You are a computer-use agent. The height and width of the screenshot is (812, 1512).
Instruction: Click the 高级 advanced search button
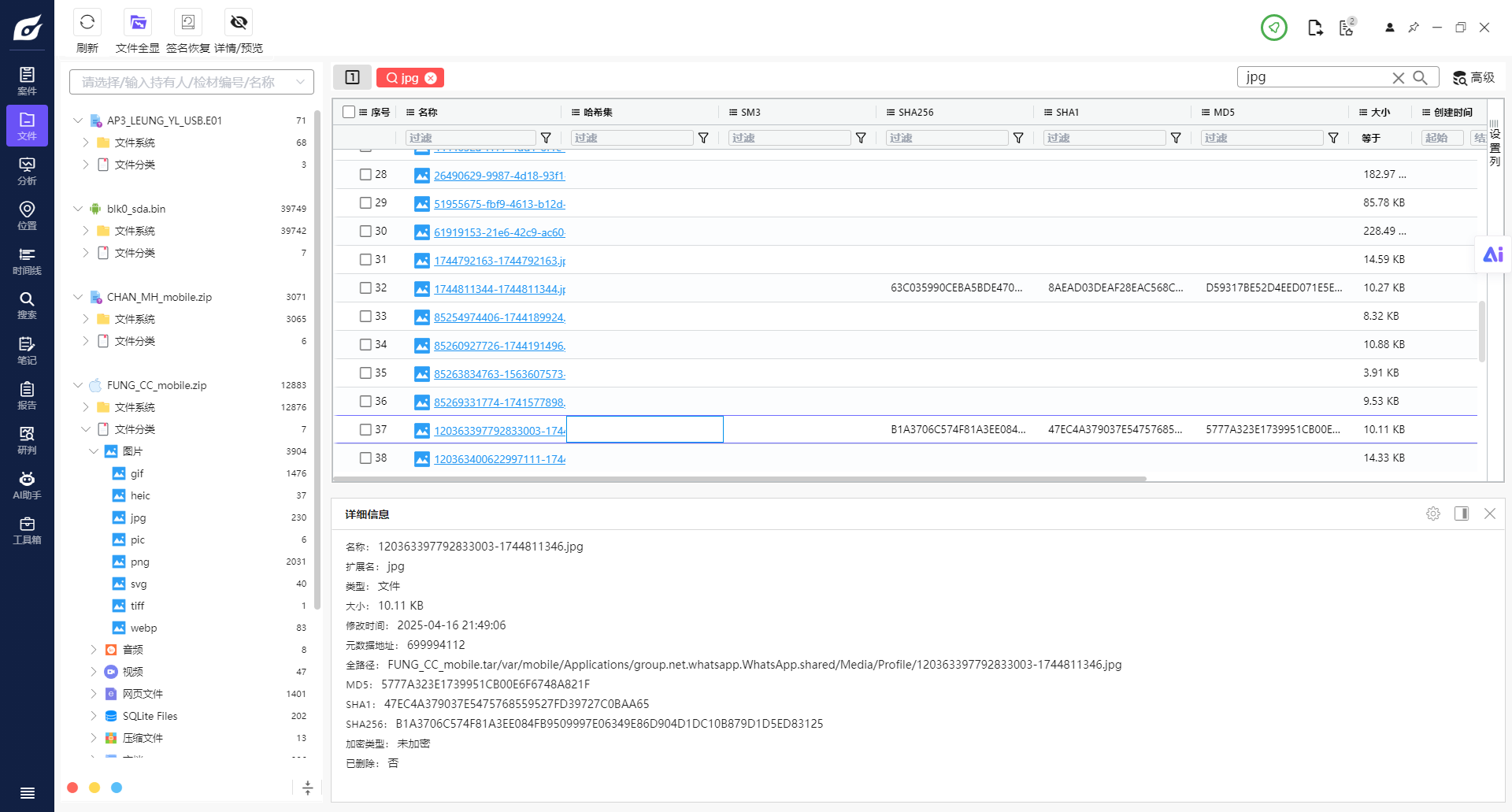tap(1473, 77)
